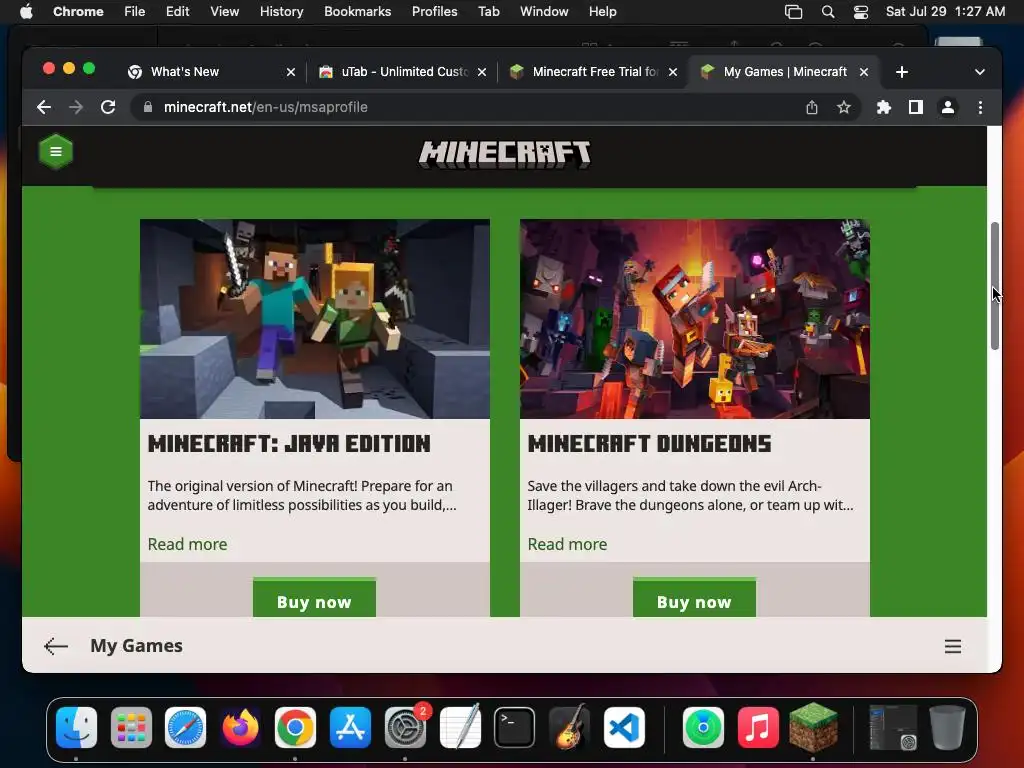Click Read more under Java Edition
The width and height of the screenshot is (1024, 768).
187,544
